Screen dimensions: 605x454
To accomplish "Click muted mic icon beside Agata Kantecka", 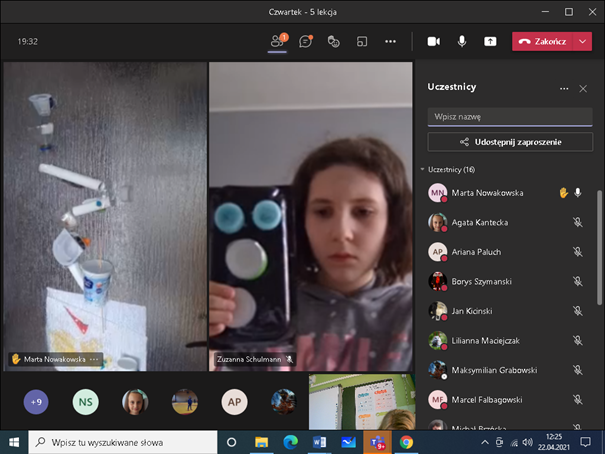I will coord(577,222).
